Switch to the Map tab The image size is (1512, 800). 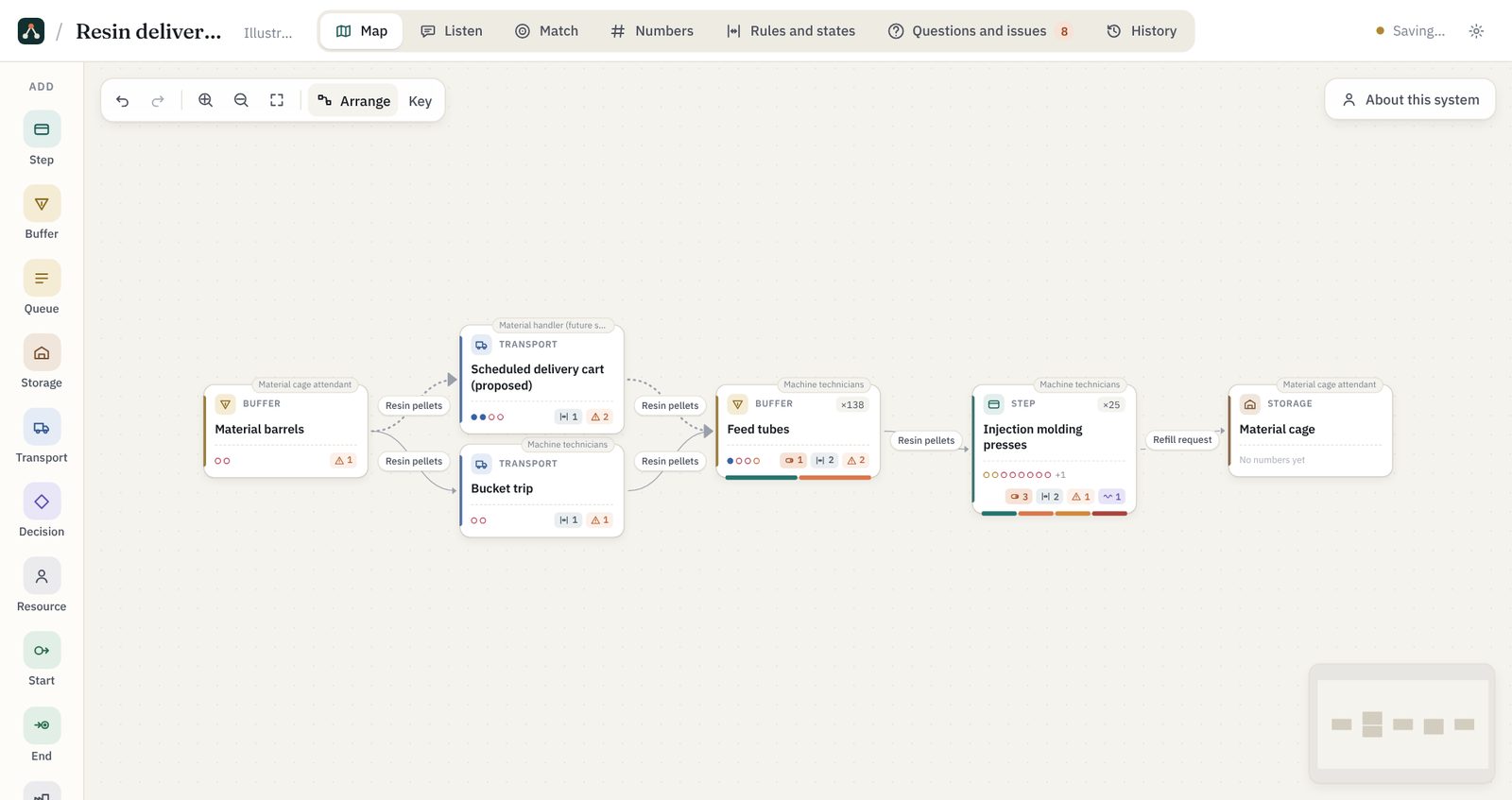362,31
